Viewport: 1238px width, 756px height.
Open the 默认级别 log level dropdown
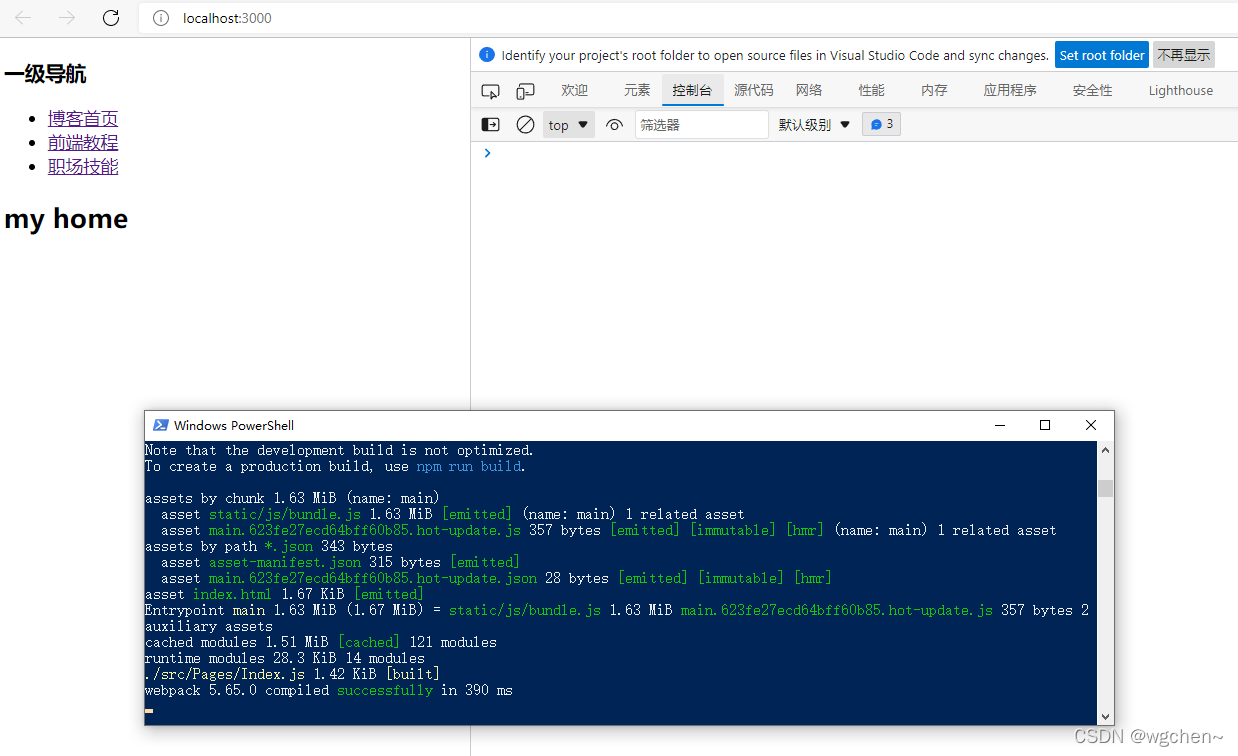click(814, 125)
